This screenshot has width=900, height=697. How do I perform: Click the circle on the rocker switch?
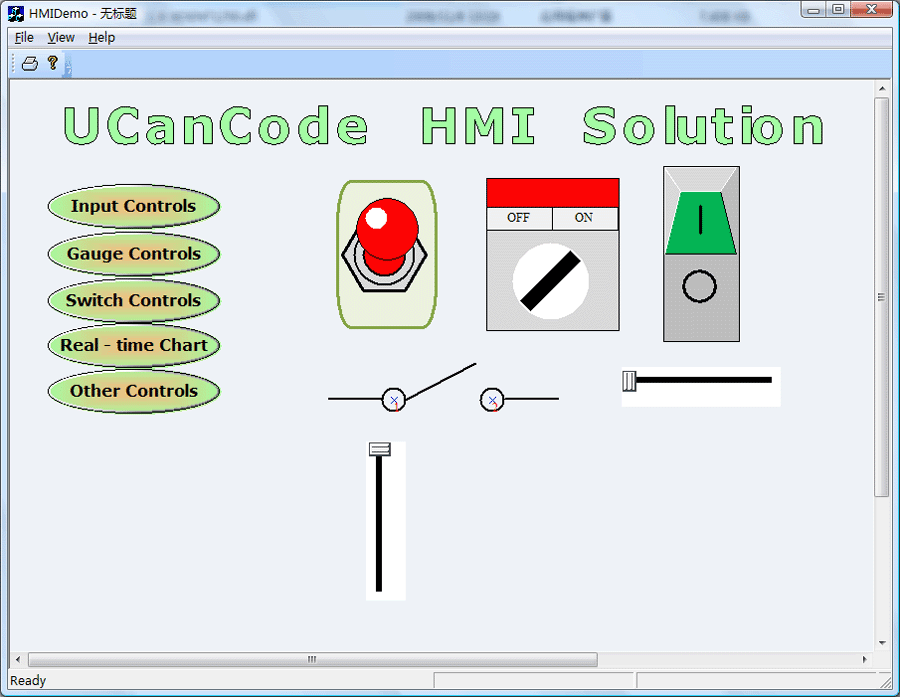(700, 288)
